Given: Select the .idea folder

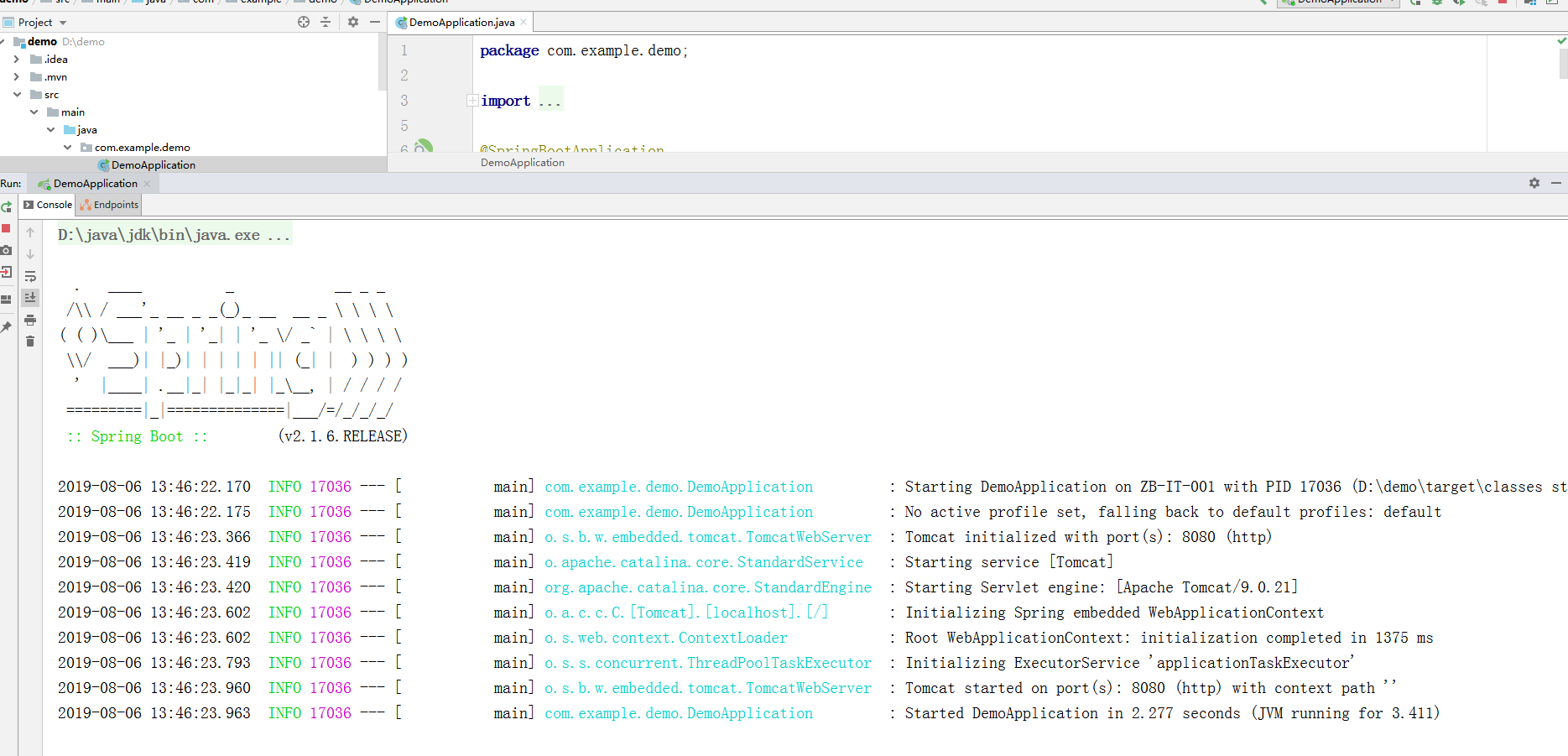Looking at the screenshot, I should click(x=56, y=59).
